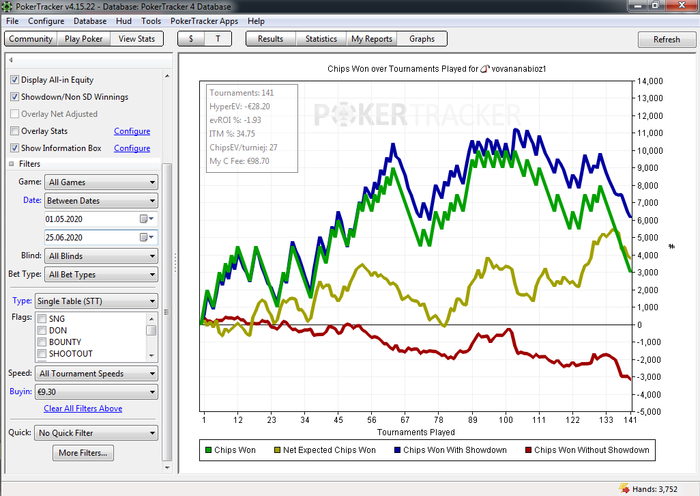700x496 pixels.
Task: Open the Tools menu
Action: [151, 21]
